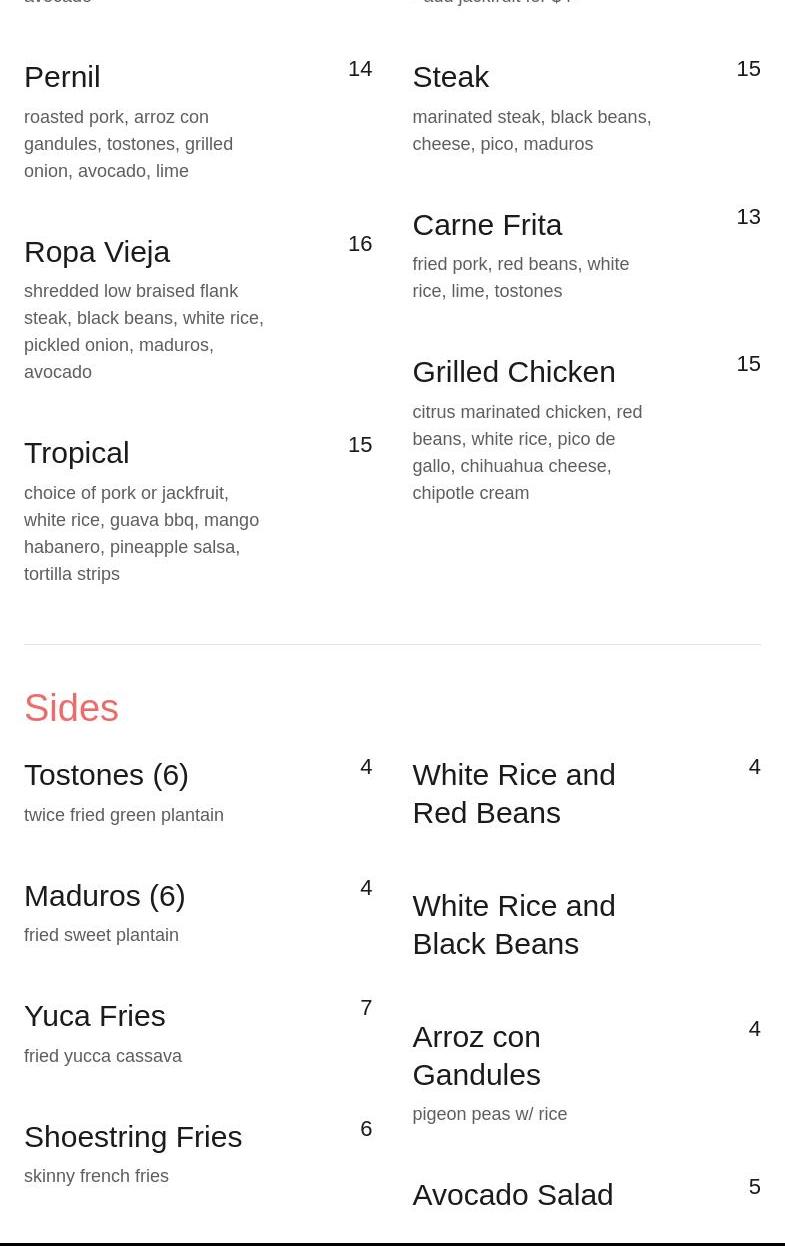Click White Rice and Red Beans
This screenshot has width=785, height=1246.
pyautogui.click(x=513, y=793)
